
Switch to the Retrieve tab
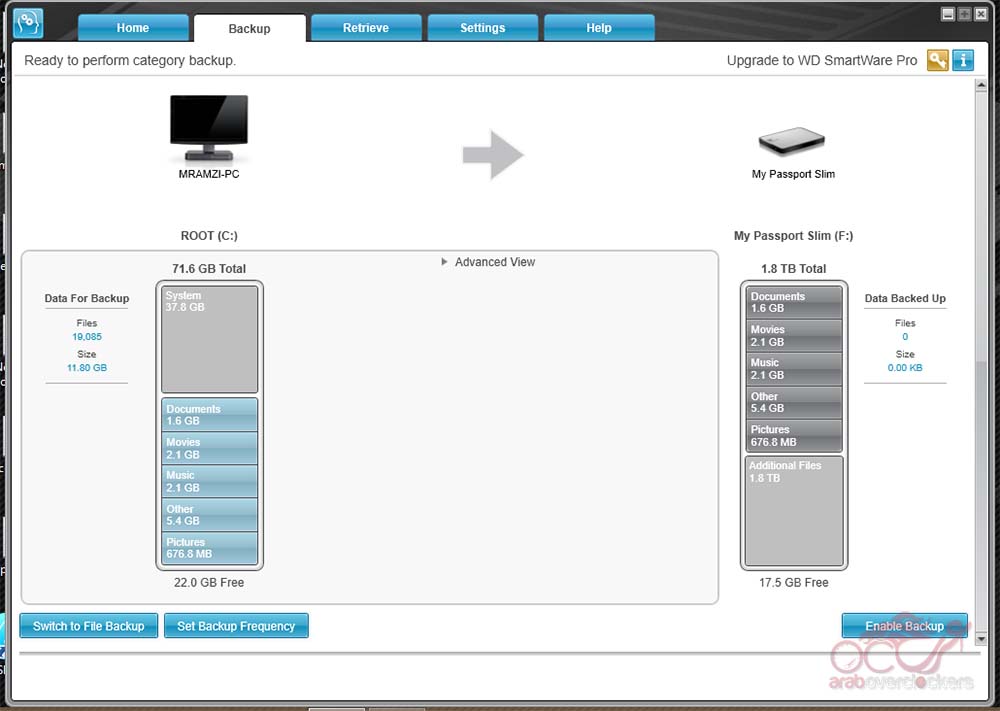tap(366, 28)
